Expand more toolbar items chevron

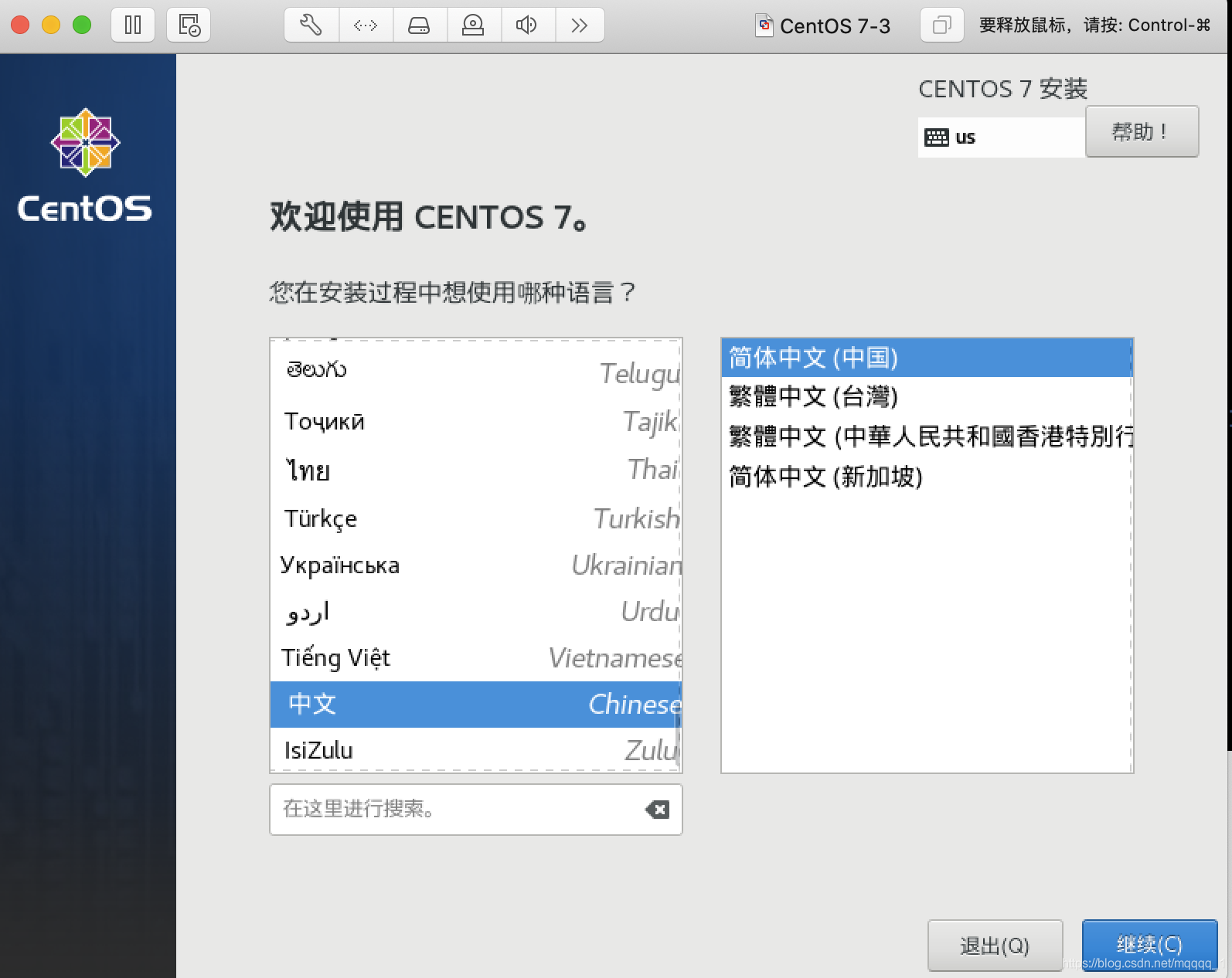[579, 25]
